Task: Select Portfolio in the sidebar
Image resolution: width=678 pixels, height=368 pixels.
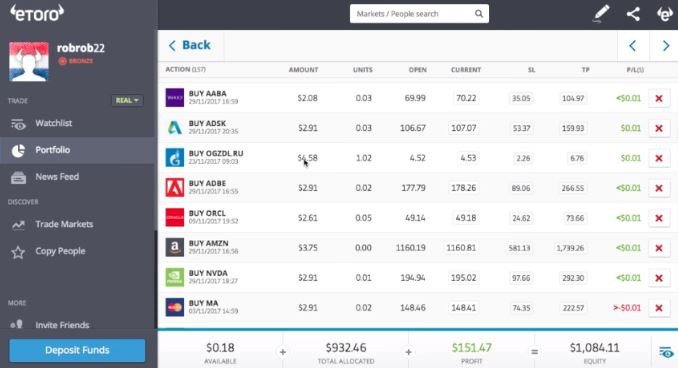Action: (77, 150)
